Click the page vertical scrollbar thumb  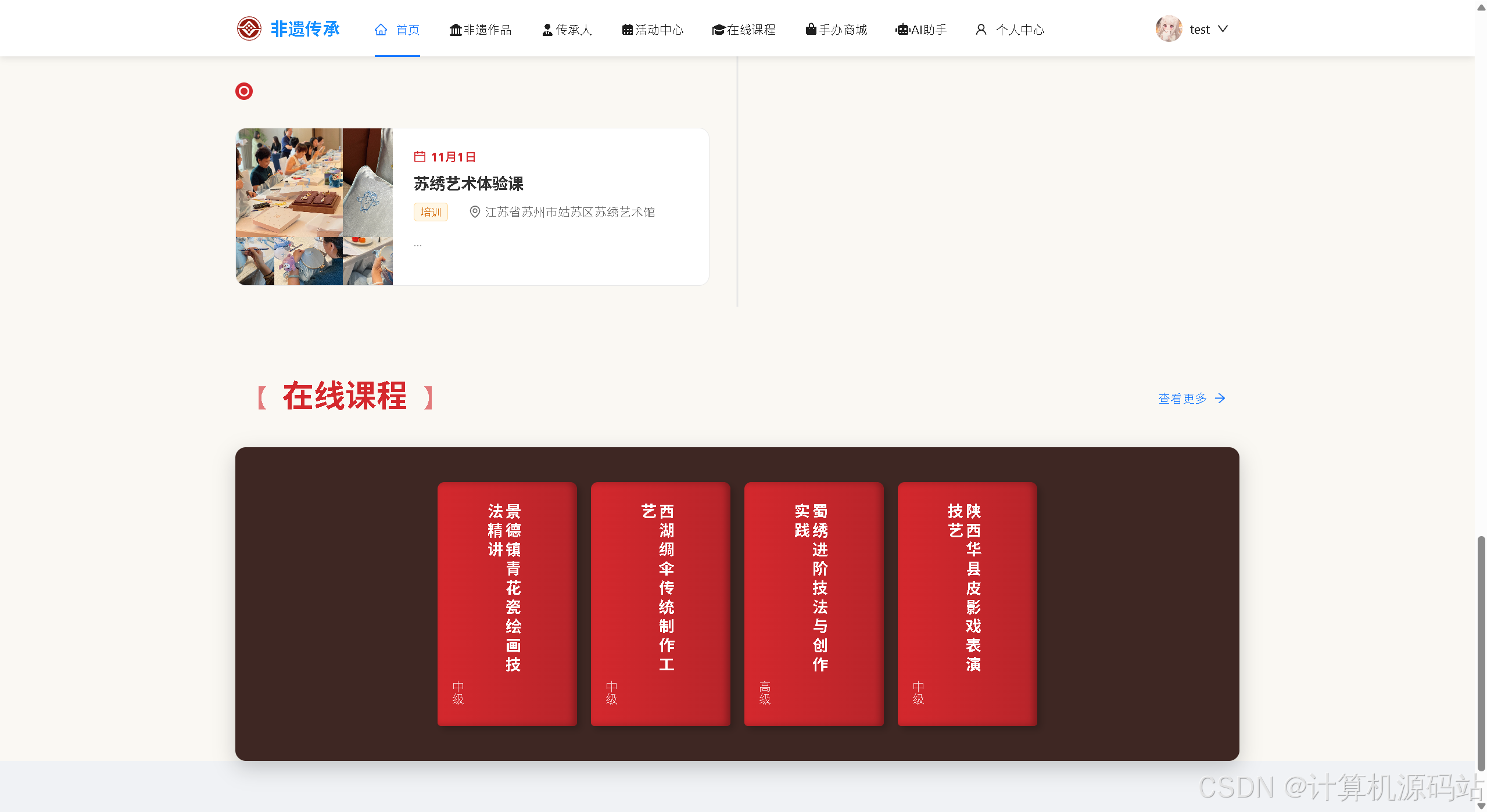tap(1481, 651)
